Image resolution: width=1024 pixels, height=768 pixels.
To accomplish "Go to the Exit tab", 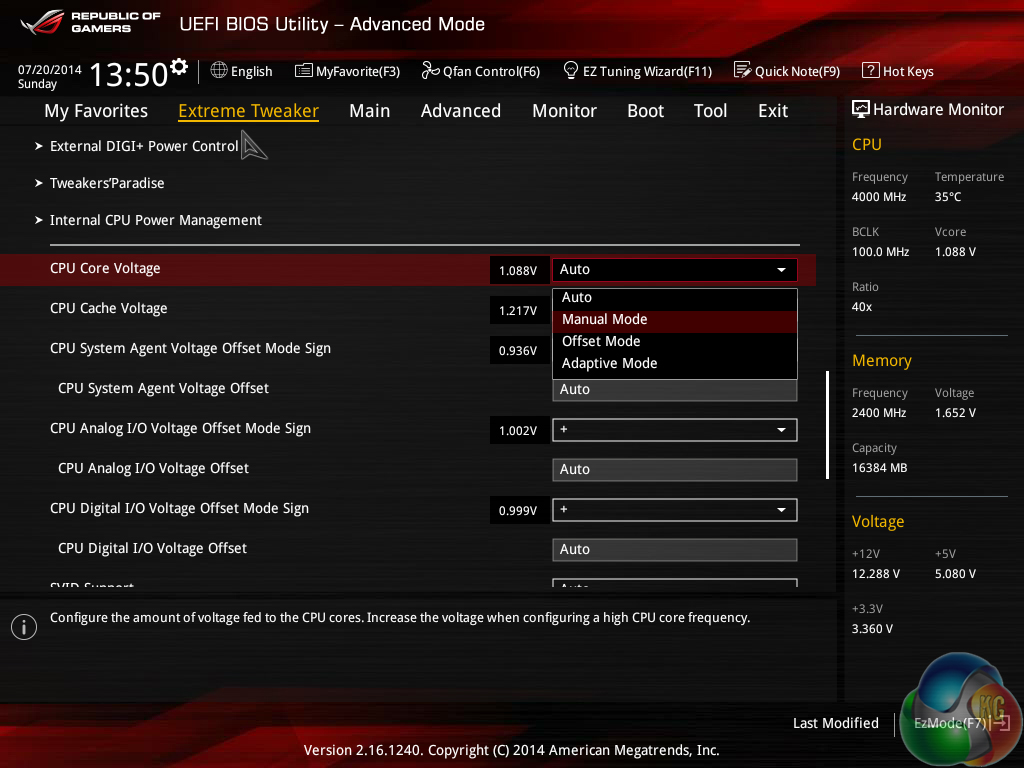I will tap(773, 111).
